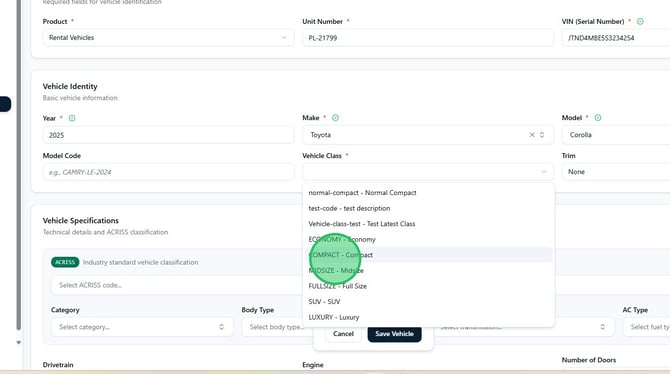Click the Vehicle Identity heading
Image resolution: width=670 pixels, height=374 pixels.
coord(70,86)
